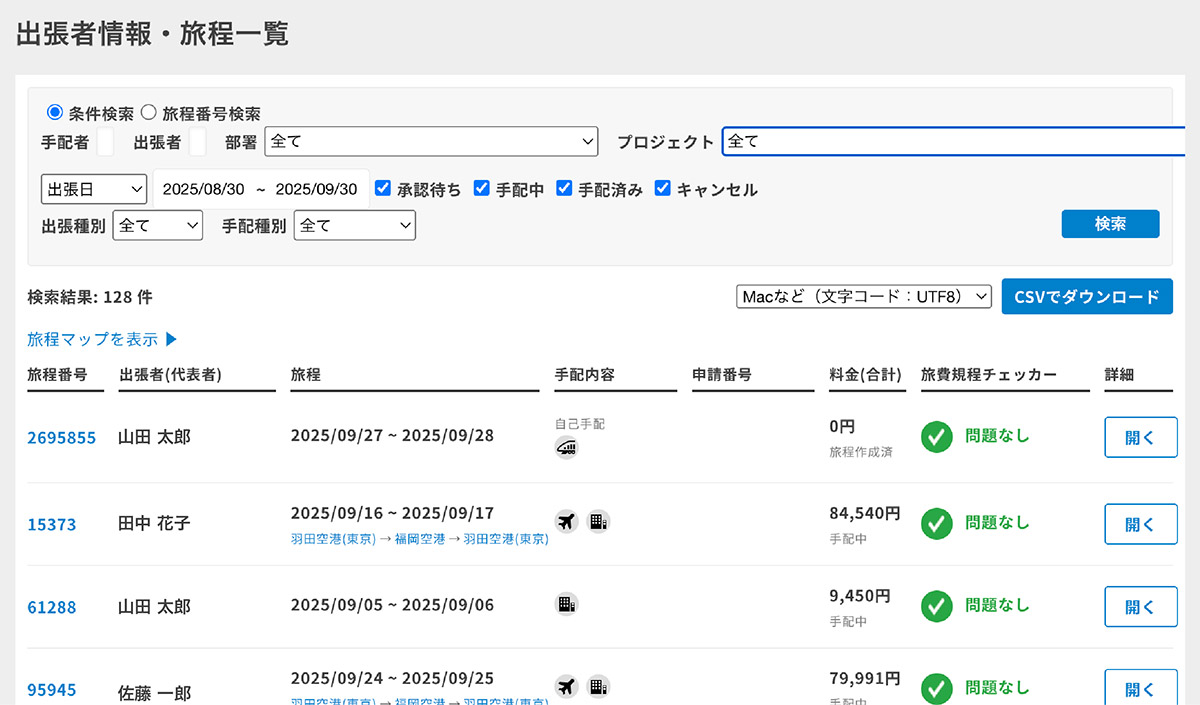Open the 部署 dropdown

pos(431,141)
